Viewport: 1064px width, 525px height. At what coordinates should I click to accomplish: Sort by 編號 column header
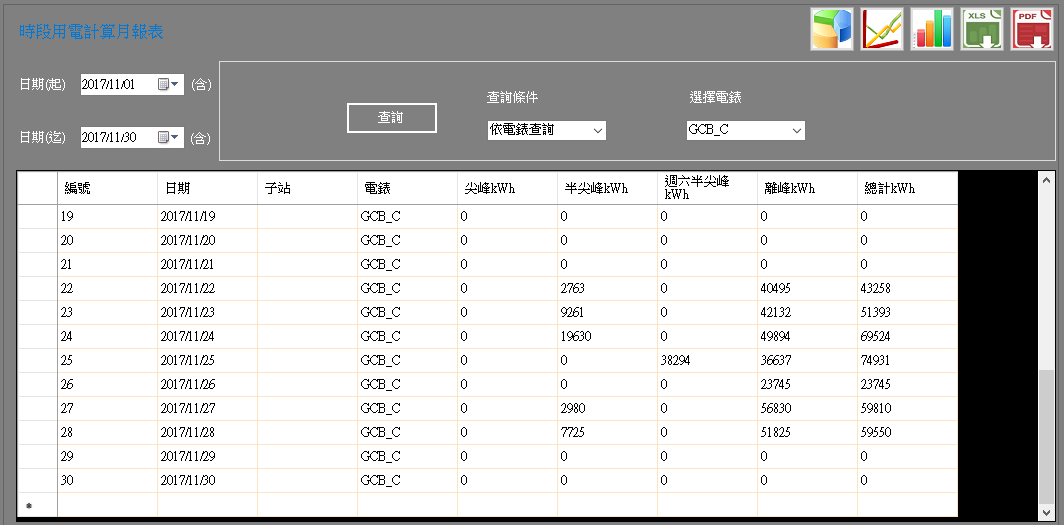(x=107, y=188)
